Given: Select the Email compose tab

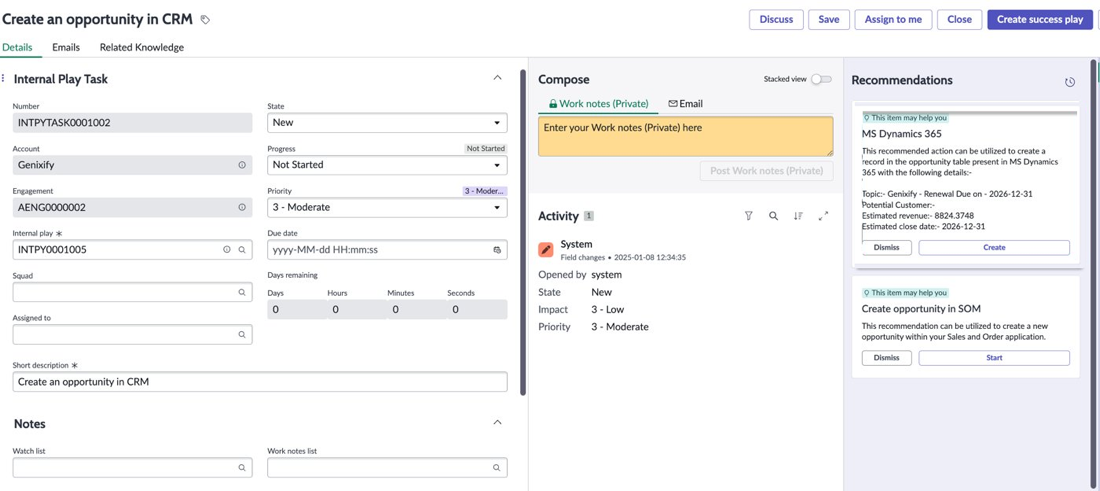Looking at the screenshot, I should point(685,104).
